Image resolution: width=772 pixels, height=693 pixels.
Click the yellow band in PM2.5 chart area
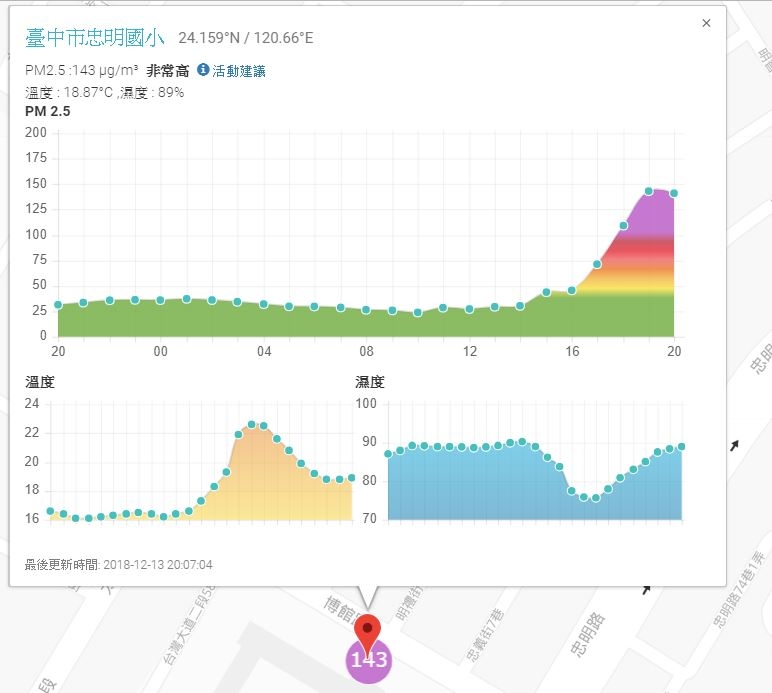point(627,285)
